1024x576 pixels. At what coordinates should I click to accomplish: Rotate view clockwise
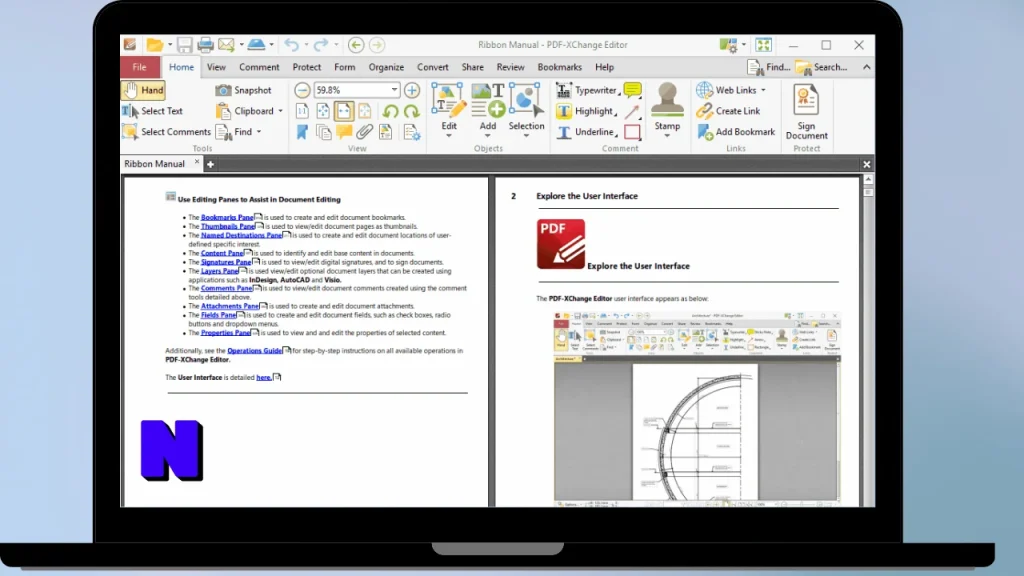click(x=411, y=111)
